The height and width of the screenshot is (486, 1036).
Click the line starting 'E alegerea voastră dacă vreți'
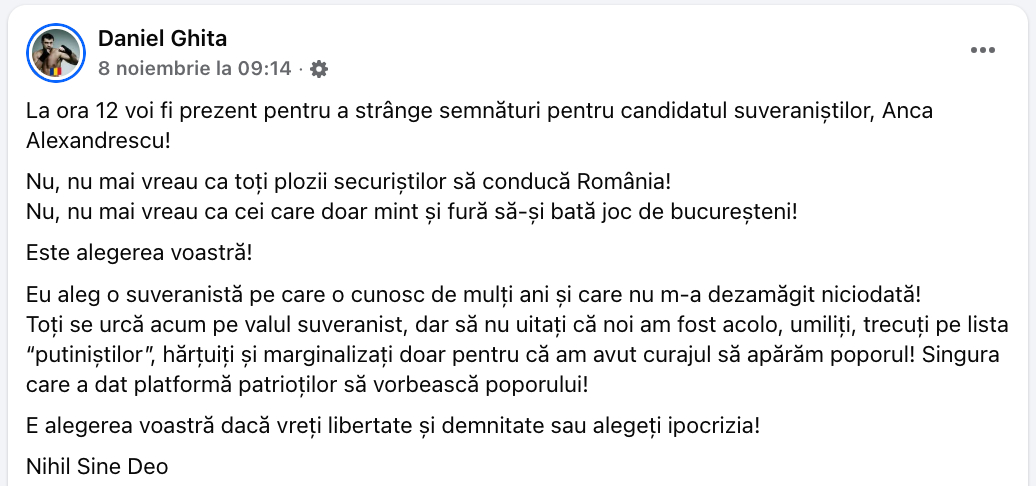tap(392, 424)
